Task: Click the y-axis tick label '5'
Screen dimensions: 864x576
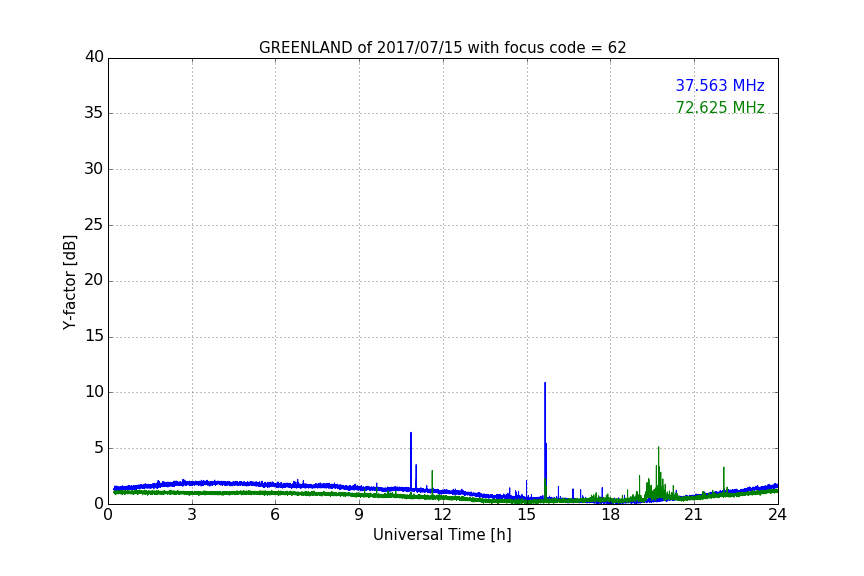Action: click(x=99, y=448)
